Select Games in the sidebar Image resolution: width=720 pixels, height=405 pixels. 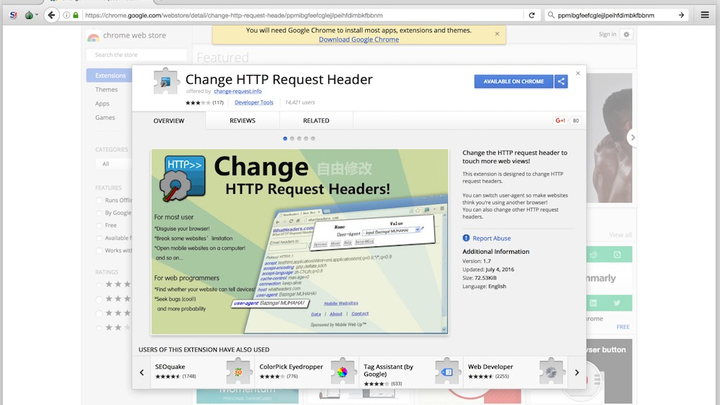click(105, 118)
